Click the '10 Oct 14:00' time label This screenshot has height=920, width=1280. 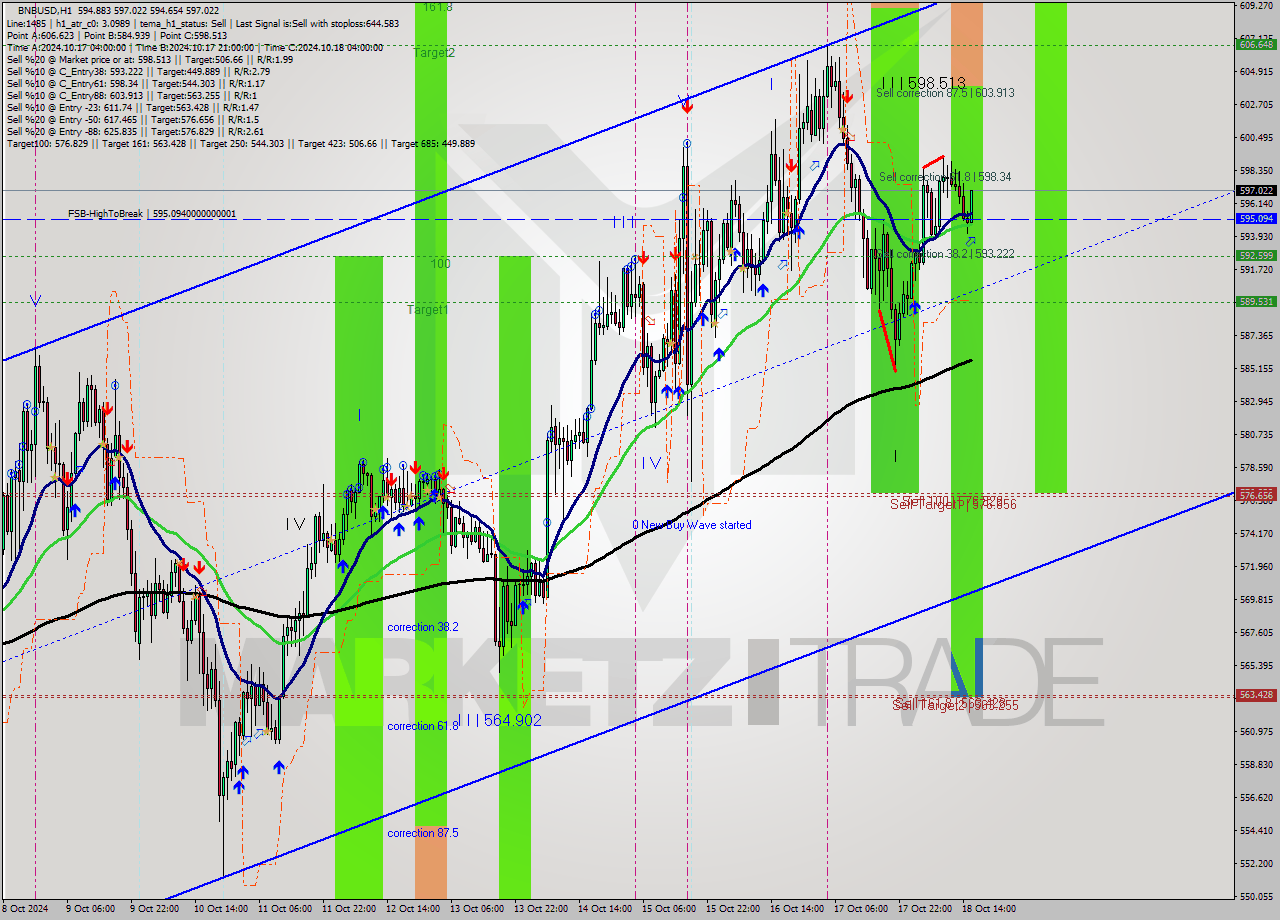coord(220,909)
